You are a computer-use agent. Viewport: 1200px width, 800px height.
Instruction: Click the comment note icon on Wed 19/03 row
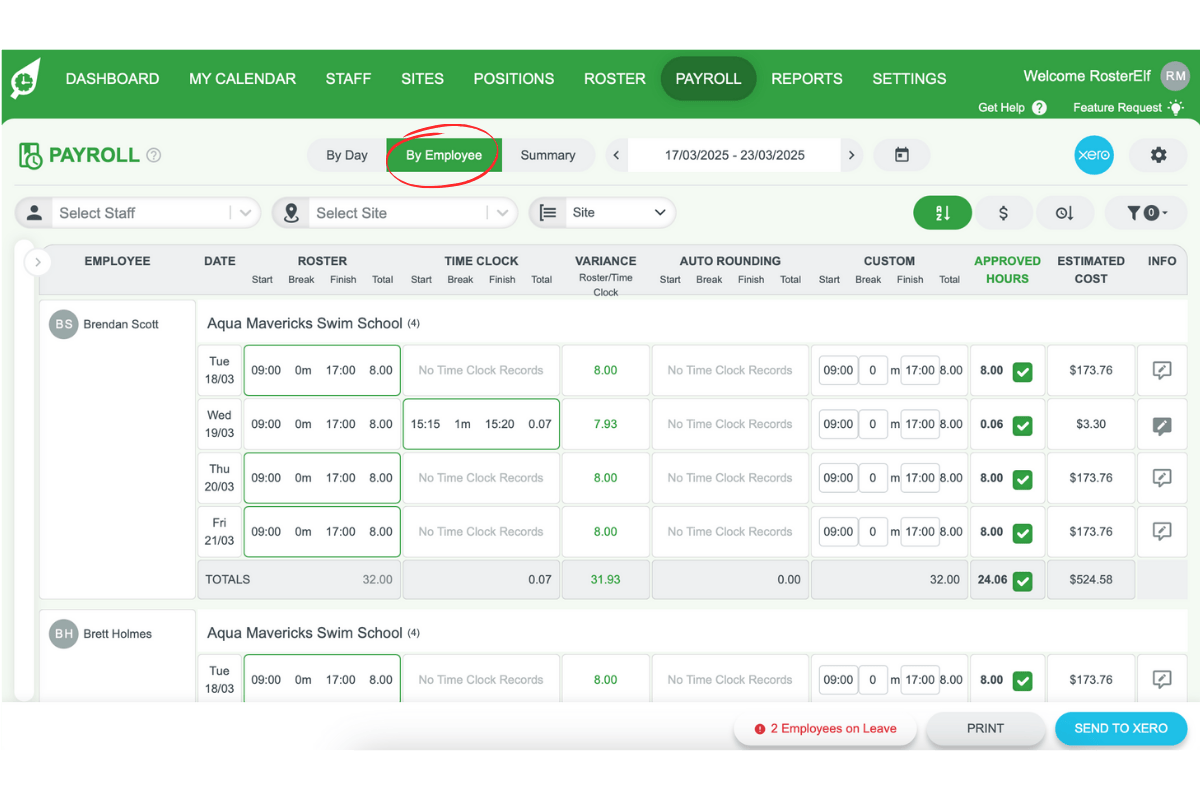coord(1162,424)
